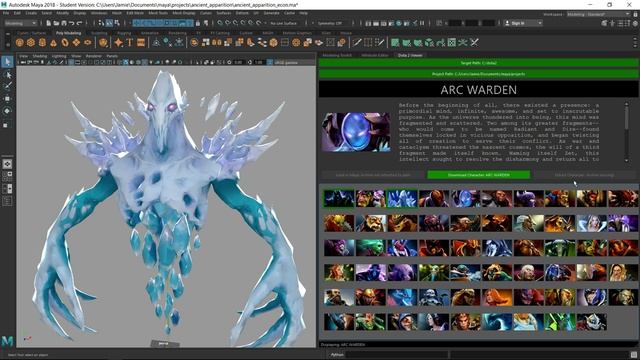Open the File menu

pos(6,13)
